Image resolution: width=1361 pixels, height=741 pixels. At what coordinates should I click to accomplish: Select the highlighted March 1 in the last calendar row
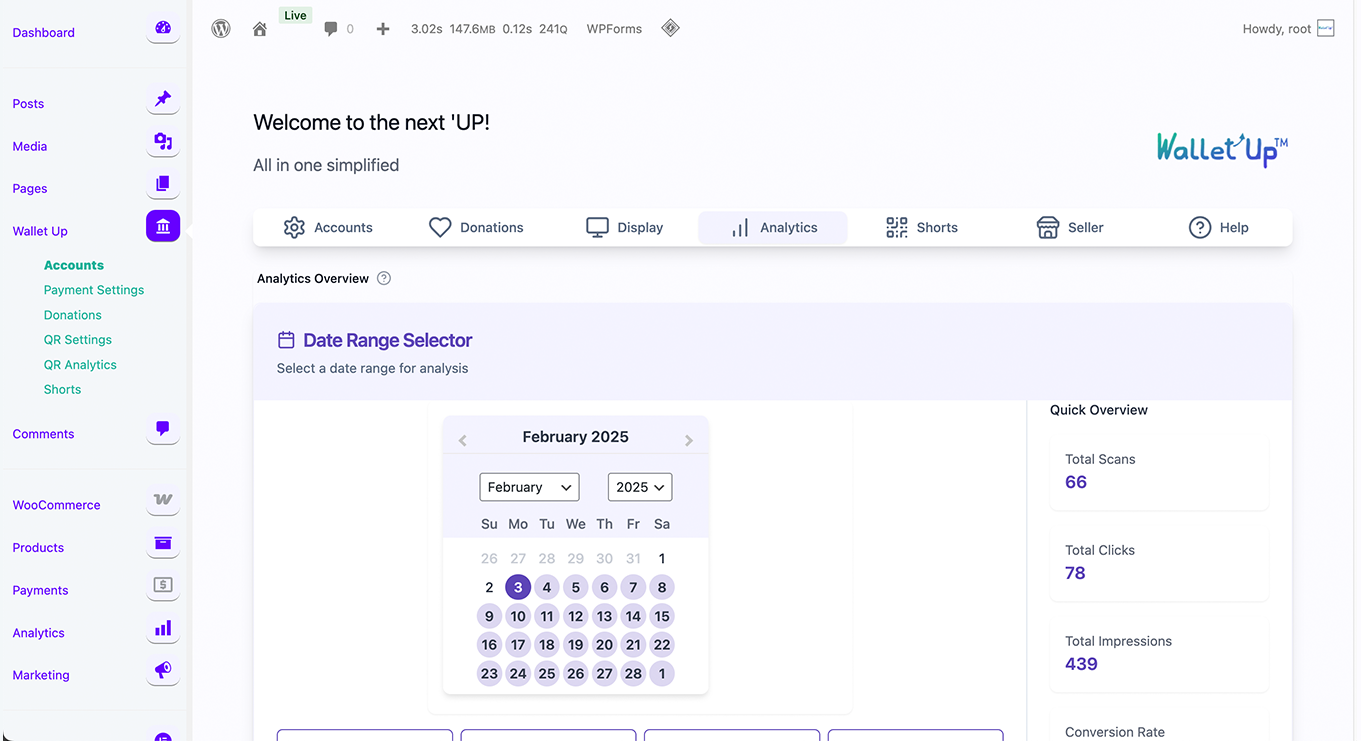click(x=662, y=674)
